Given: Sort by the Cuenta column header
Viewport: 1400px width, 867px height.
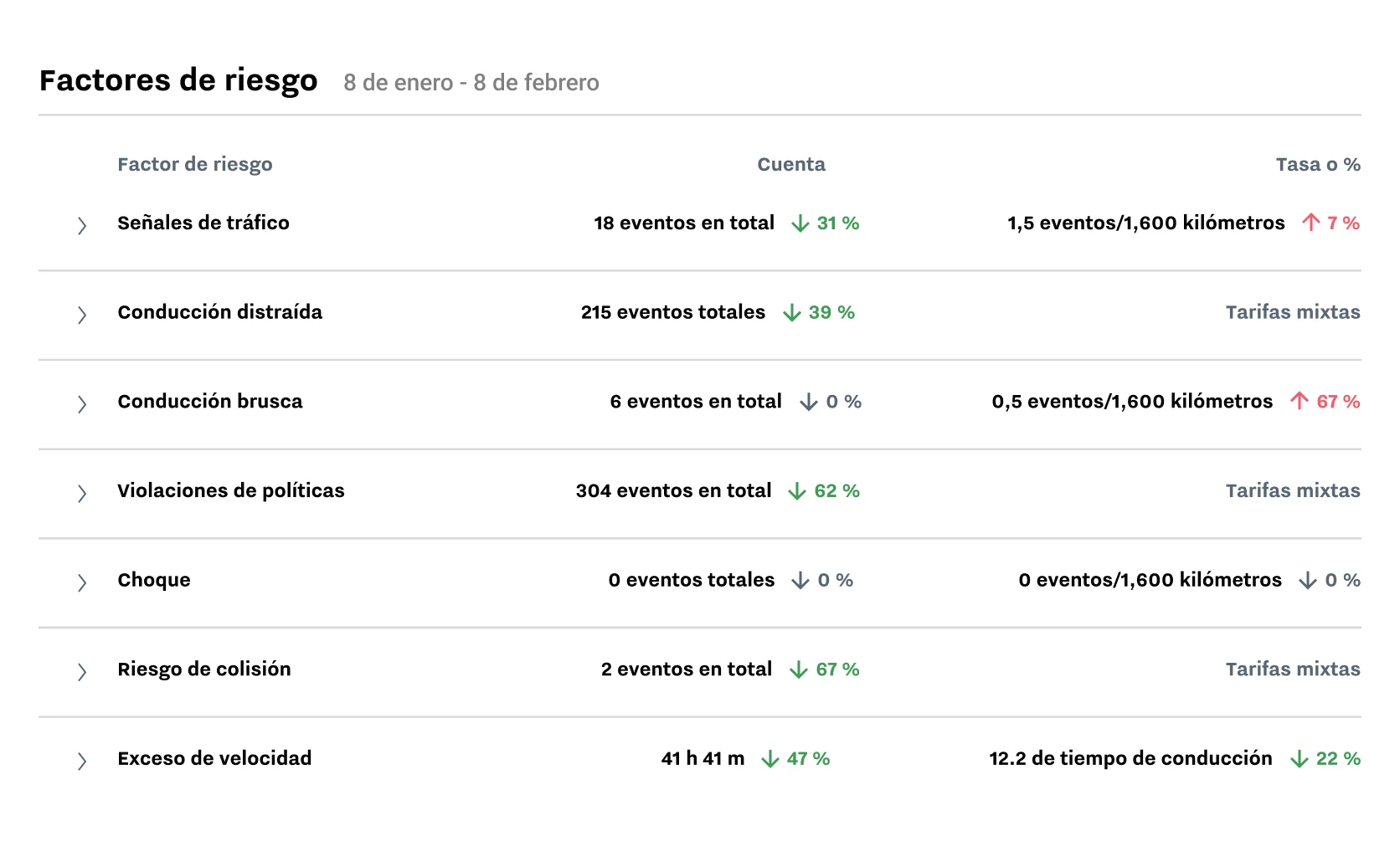Looking at the screenshot, I should tap(790, 165).
